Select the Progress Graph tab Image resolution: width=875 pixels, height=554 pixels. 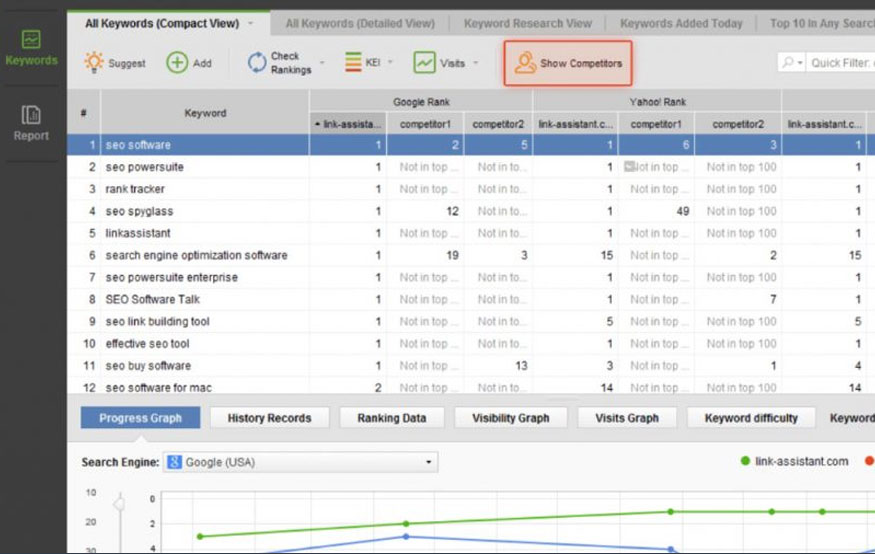click(x=140, y=418)
